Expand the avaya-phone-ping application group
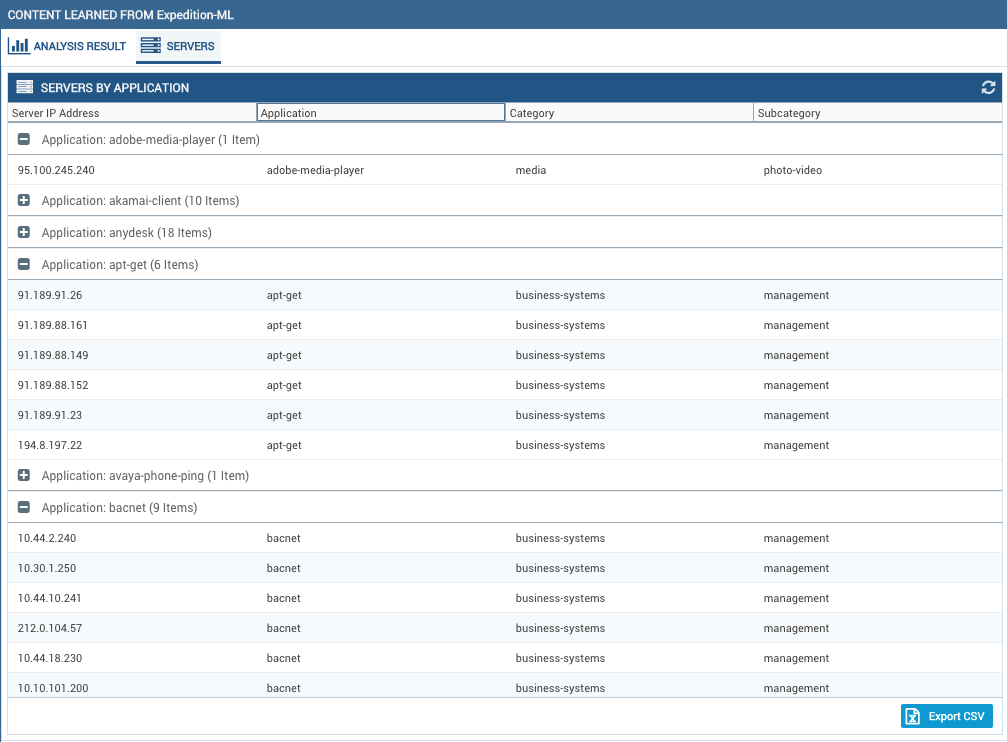1007x742 pixels. click(24, 475)
